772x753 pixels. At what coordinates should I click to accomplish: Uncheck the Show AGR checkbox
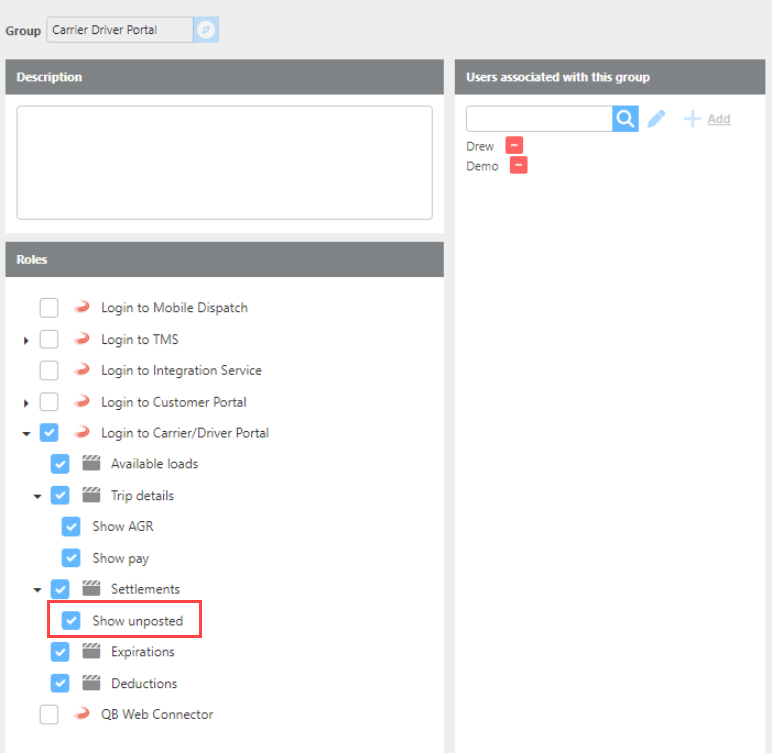(x=71, y=527)
